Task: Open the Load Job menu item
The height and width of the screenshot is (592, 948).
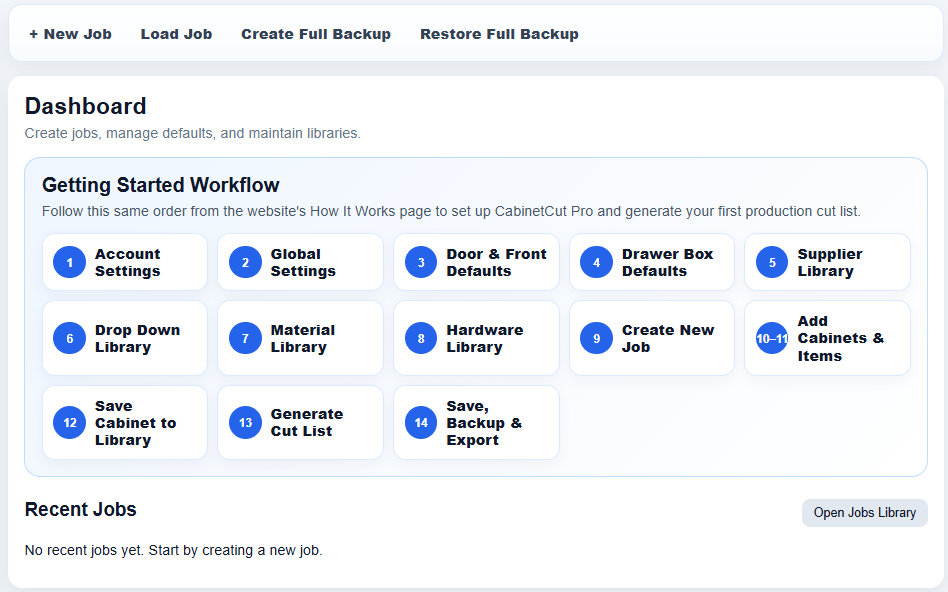Action: [177, 34]
